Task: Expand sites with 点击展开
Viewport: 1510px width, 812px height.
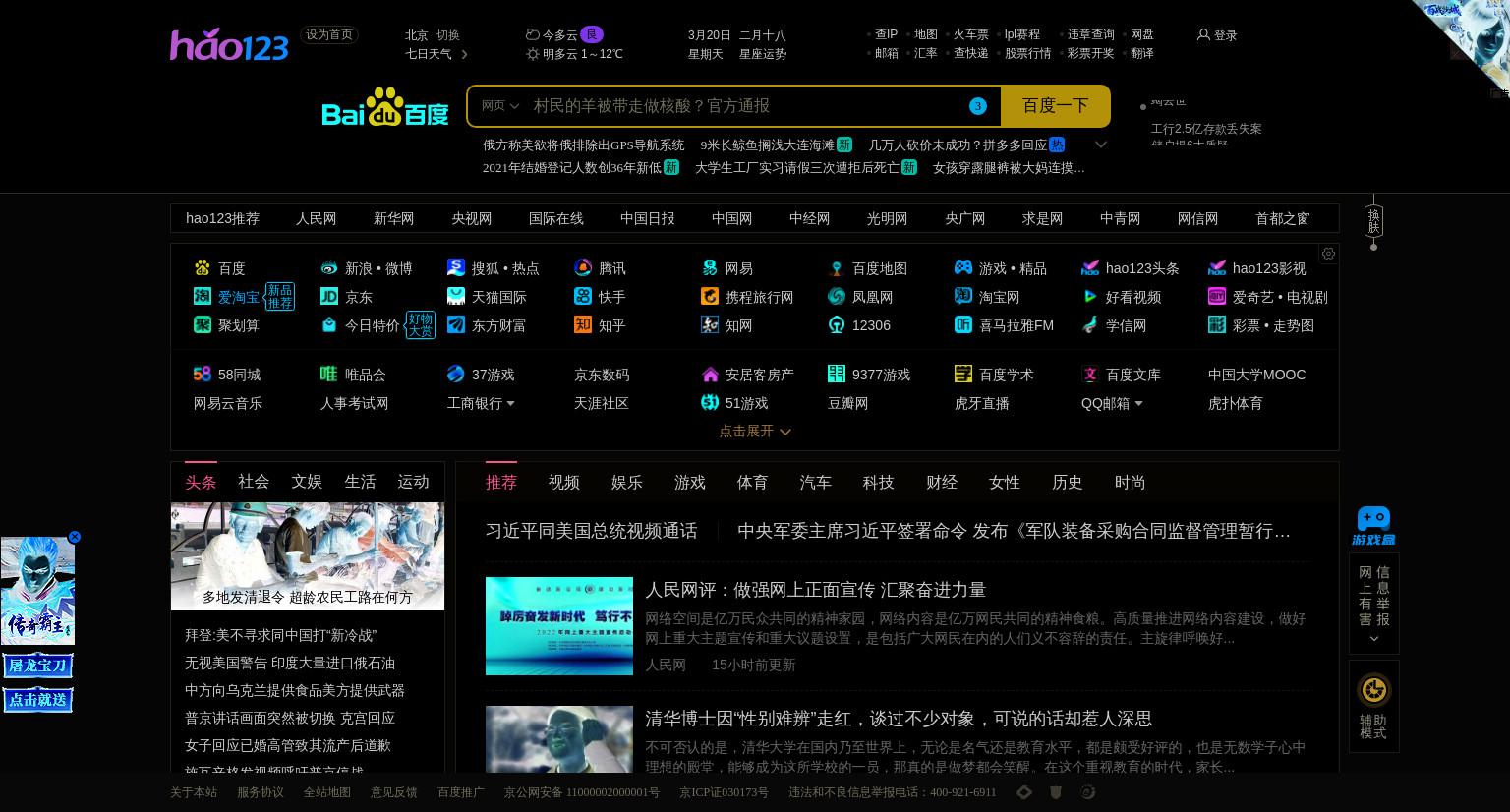Action: tap(755, 431)
